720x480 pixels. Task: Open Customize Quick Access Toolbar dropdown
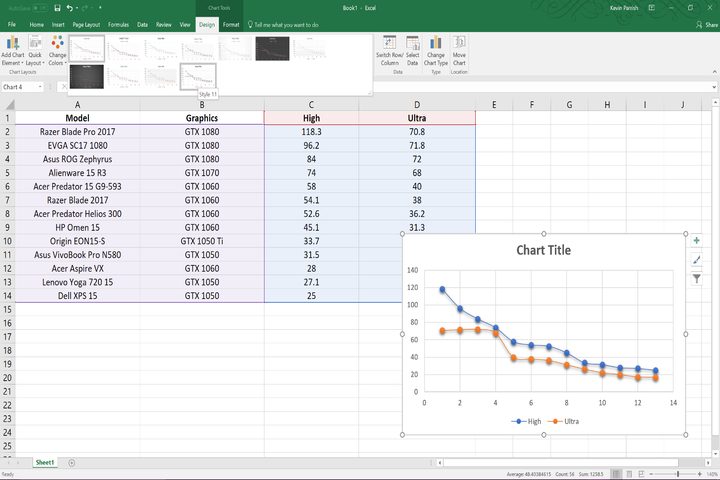[x=101, y=8]
